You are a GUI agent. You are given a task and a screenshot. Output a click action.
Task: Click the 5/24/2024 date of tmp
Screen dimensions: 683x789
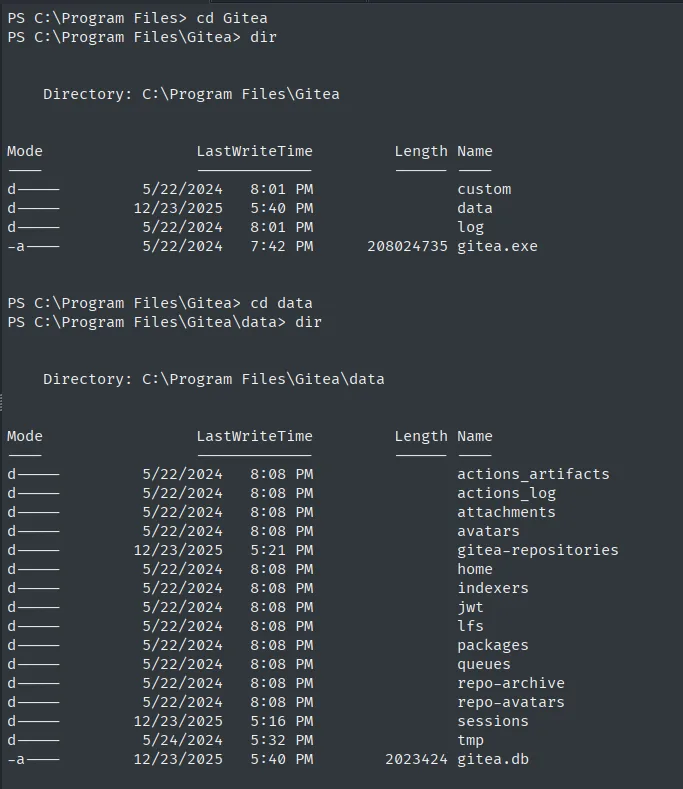[x=182, y=740]
